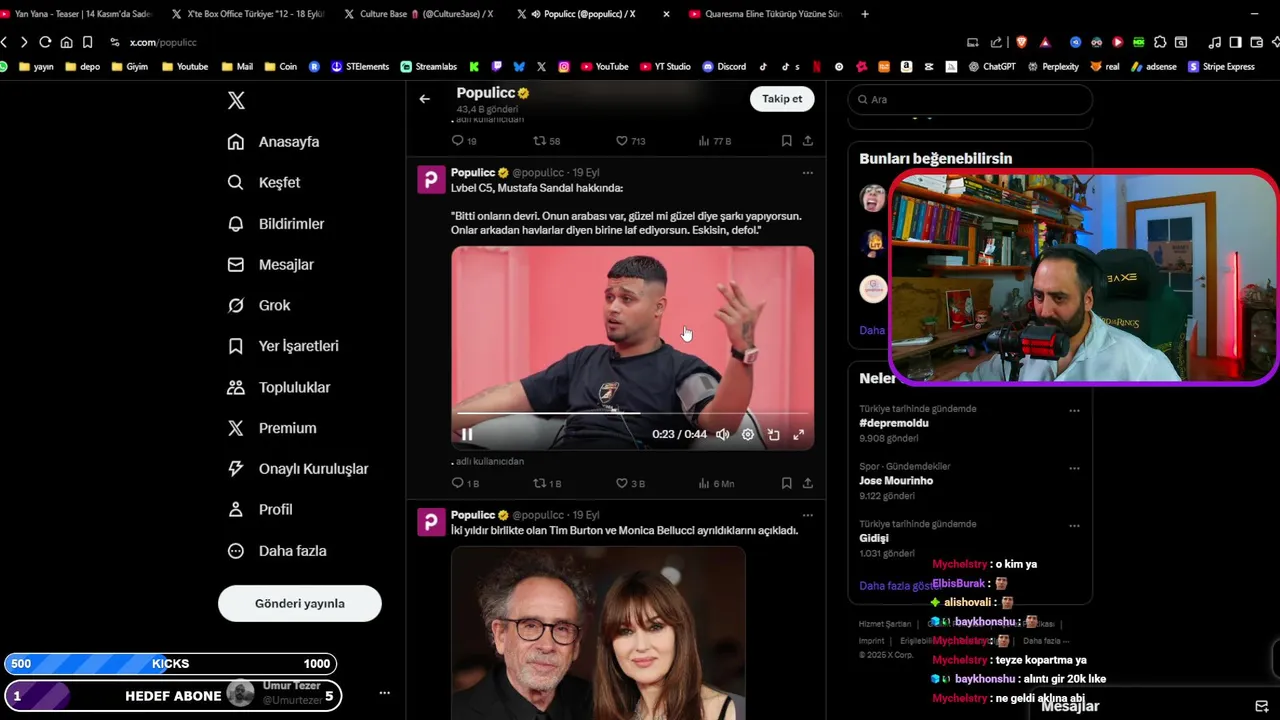The height and width of the screenshot is (720, 1280).
Task: Seek on the video progress bar
Action: coord(632,412)
